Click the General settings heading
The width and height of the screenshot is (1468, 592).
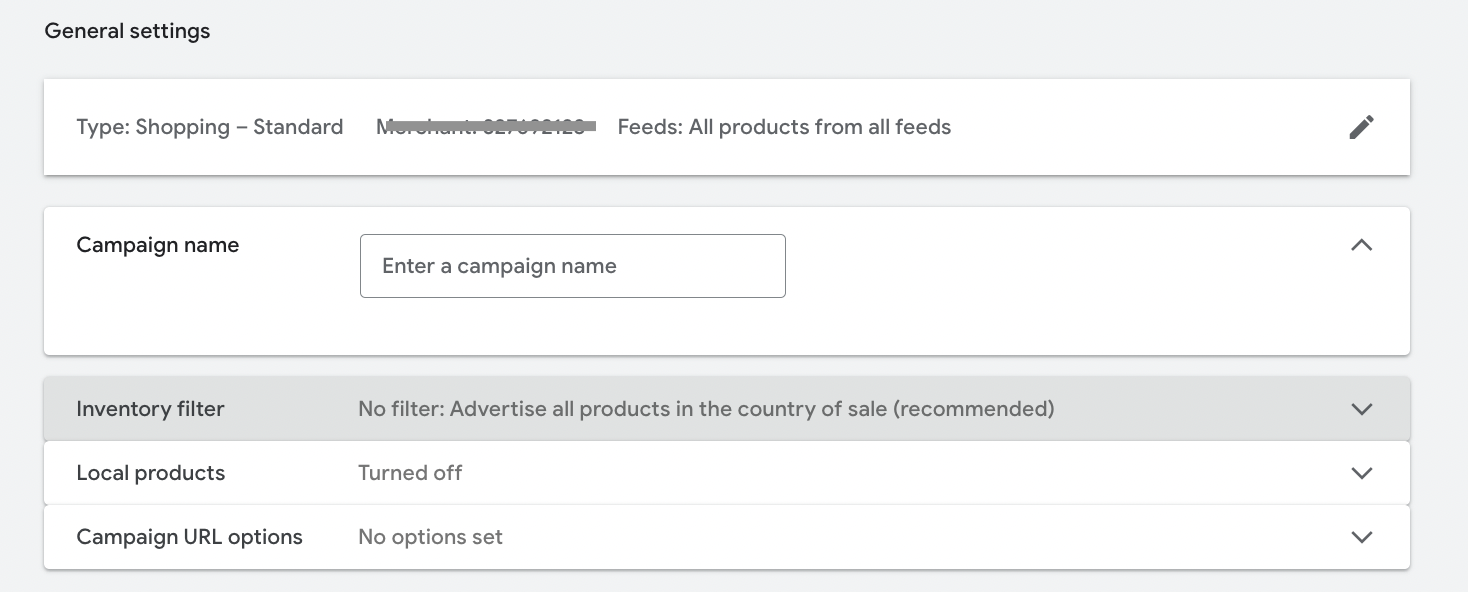pos(127,31)
